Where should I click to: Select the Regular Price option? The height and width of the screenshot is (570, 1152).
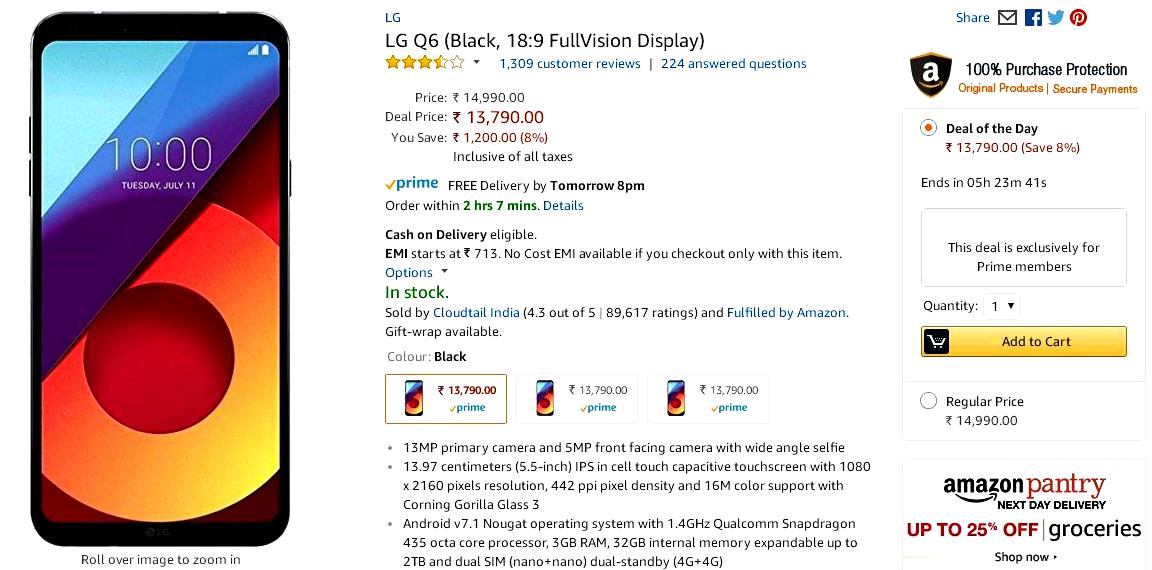pyautogui.click(x=929, y=401)
